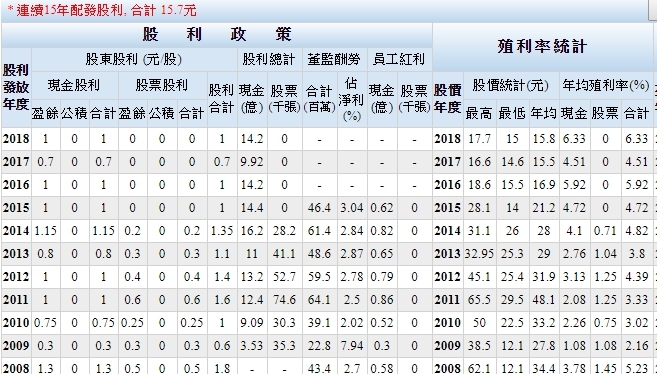Click the '現金股利' sub-header
The image size is (657, 374).
[x=74, y=85]
